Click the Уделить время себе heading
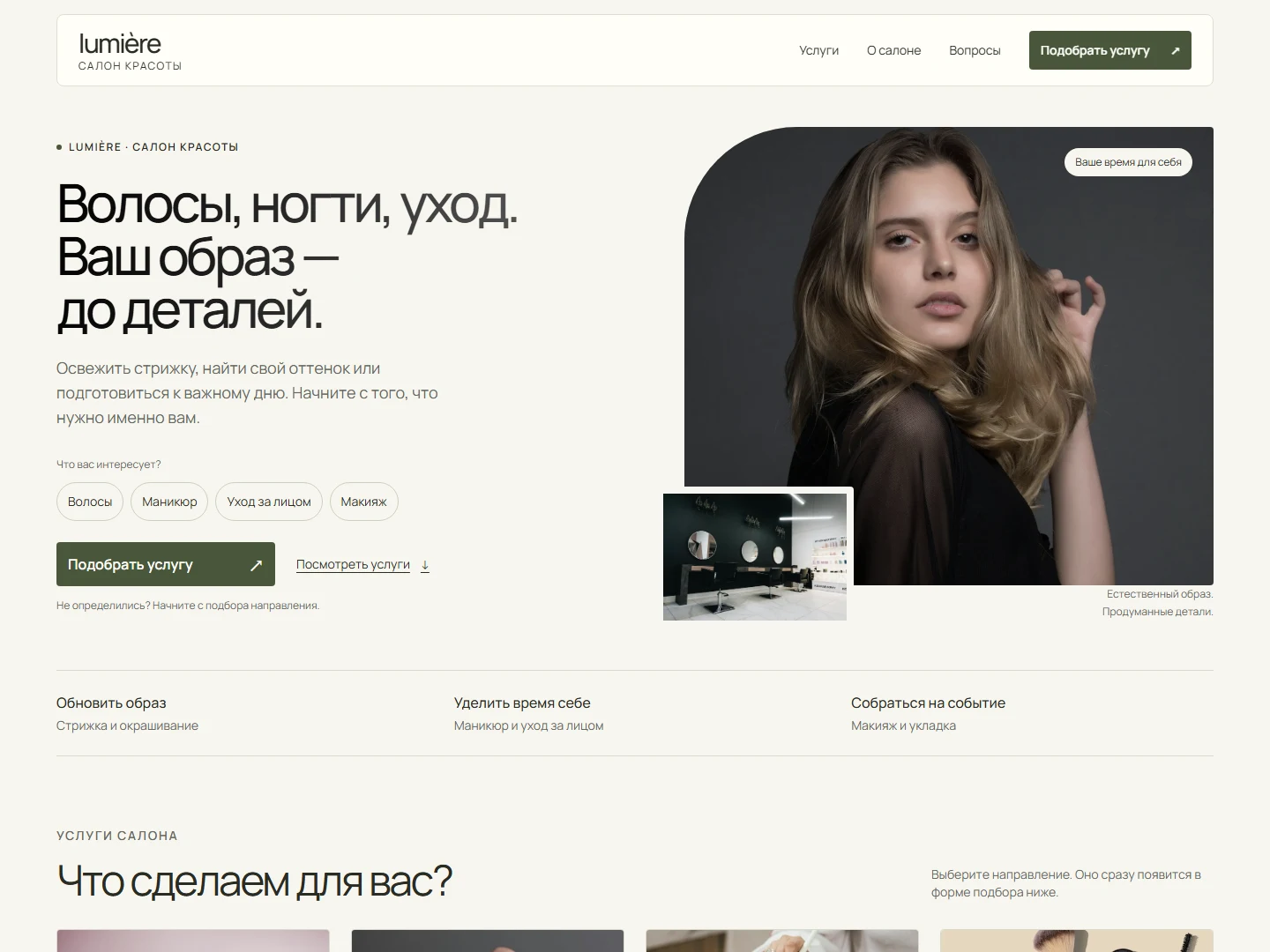Image resolution: width=1270 pixels, height=952 pixels. (x=522, y=703)
